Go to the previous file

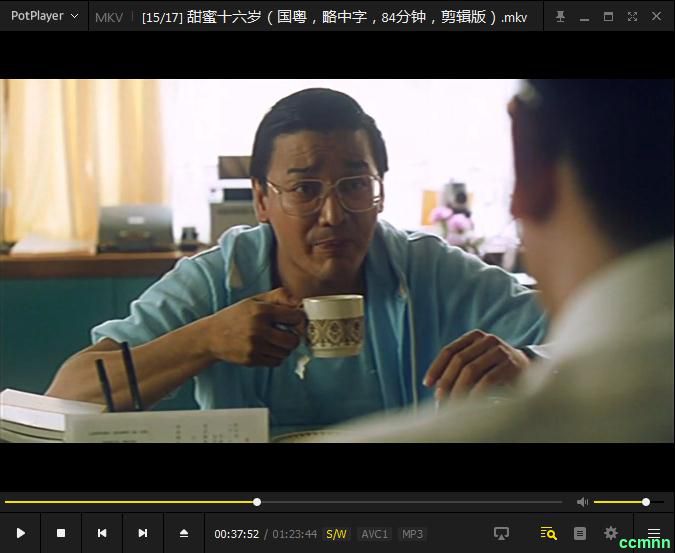pyautogui.click(x=102, y=533)
